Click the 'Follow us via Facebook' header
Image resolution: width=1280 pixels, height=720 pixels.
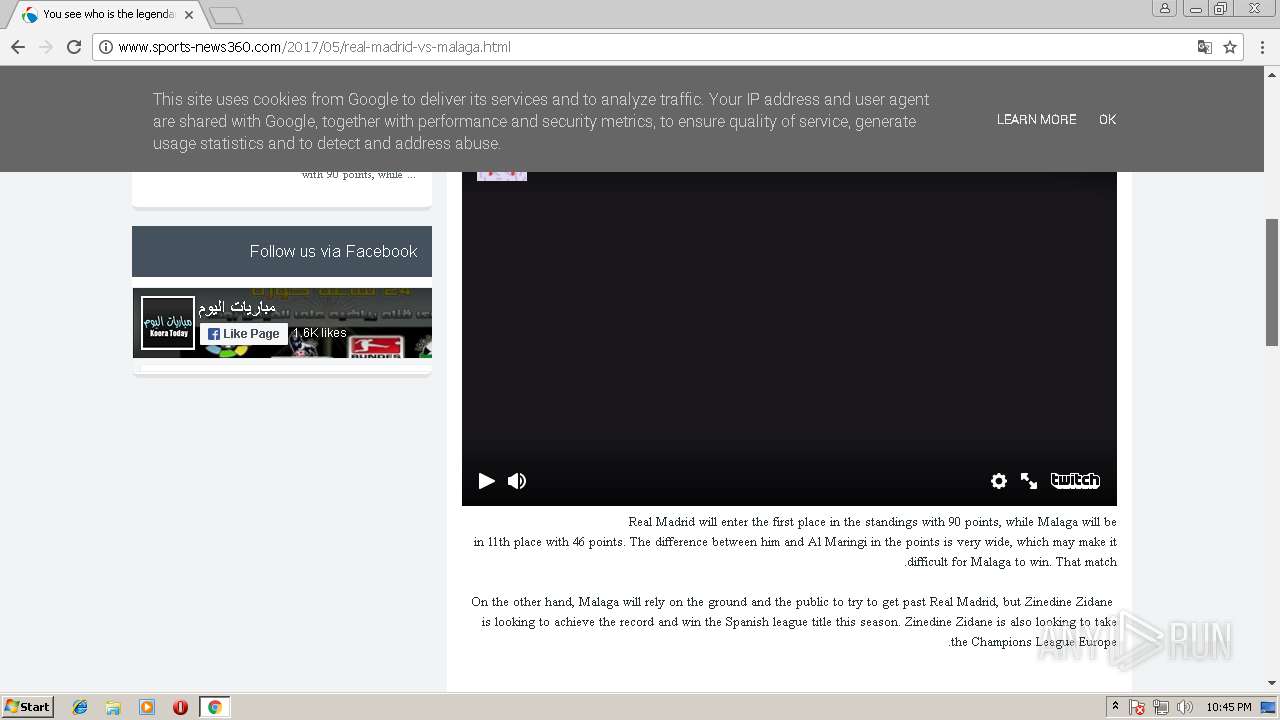click(282, 251)
